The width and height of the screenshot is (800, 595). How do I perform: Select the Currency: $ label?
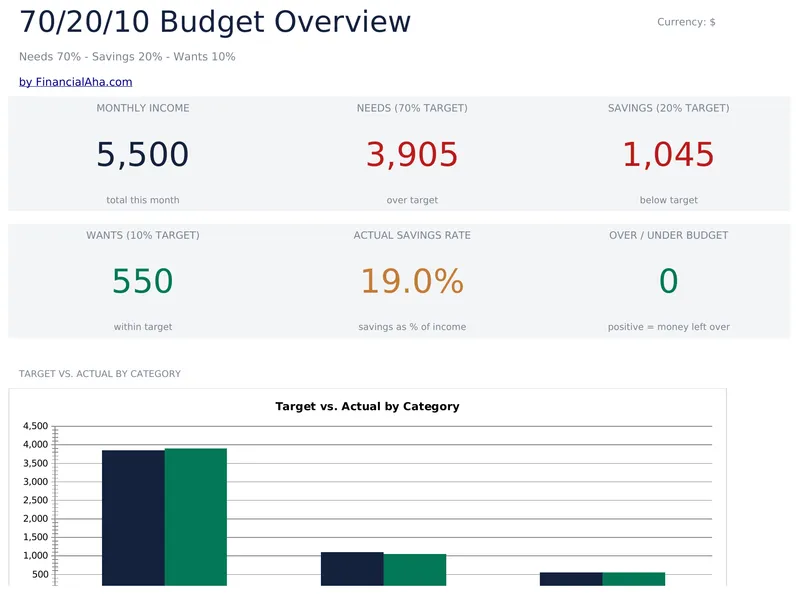686,22
